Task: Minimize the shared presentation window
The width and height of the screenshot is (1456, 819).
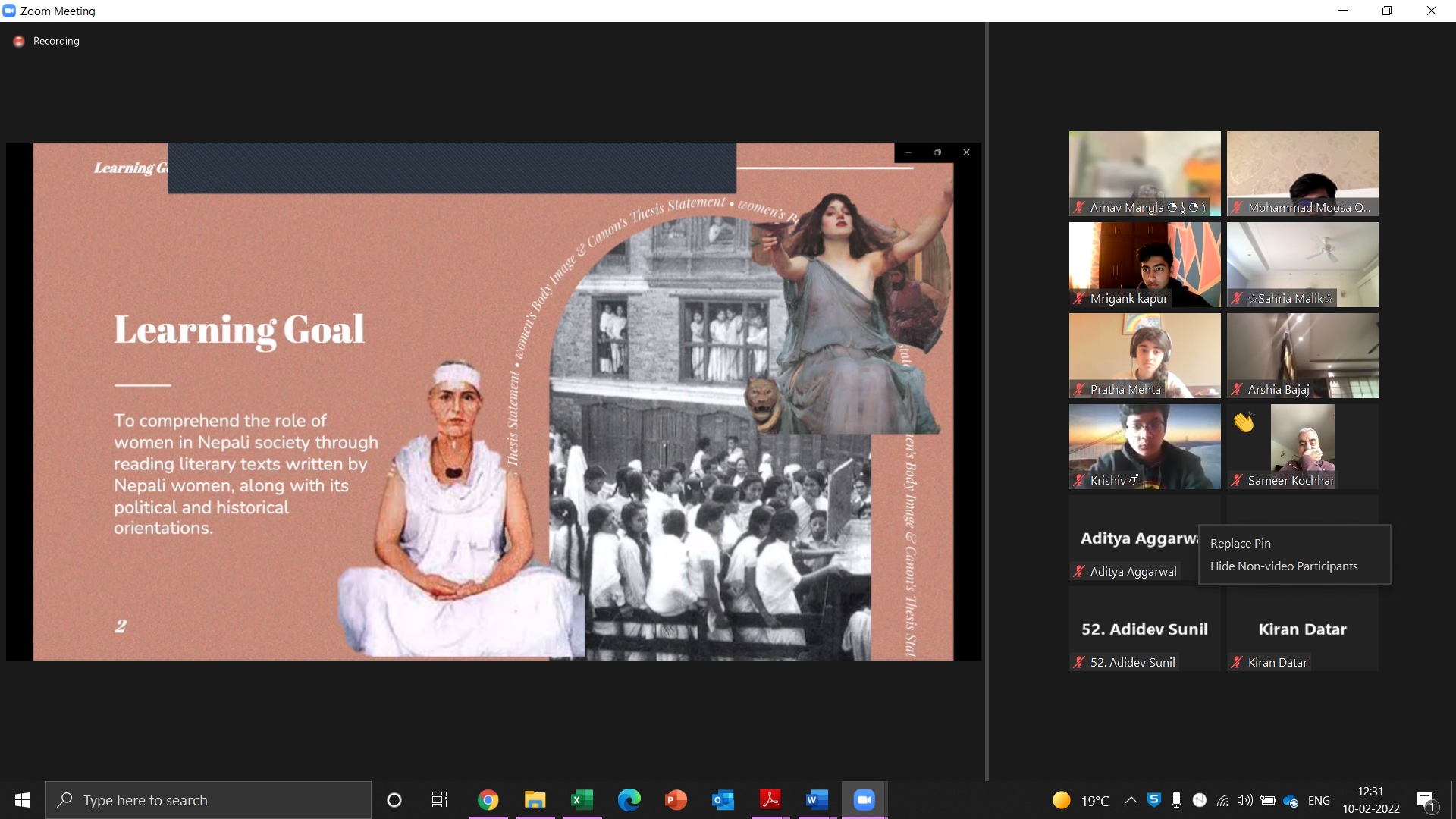Action: coord(908,152)
